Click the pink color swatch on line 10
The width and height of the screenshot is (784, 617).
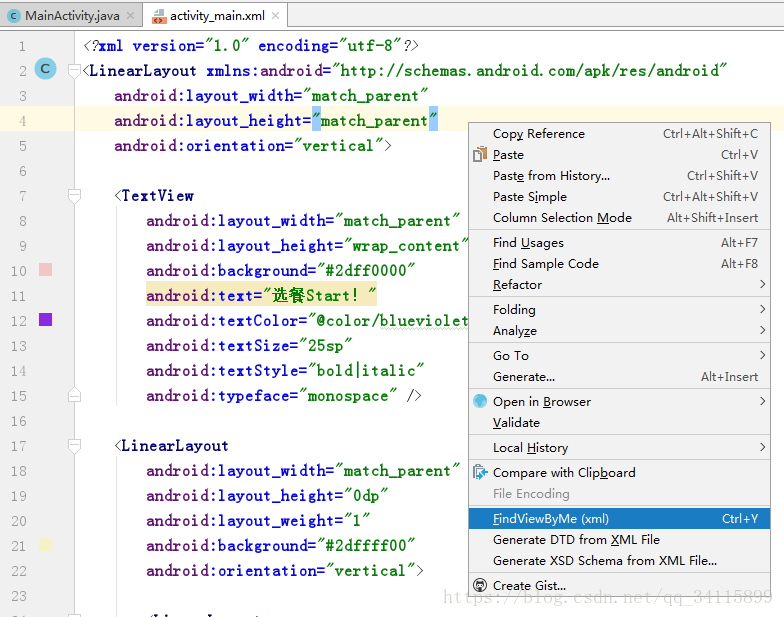pos(46,270)
